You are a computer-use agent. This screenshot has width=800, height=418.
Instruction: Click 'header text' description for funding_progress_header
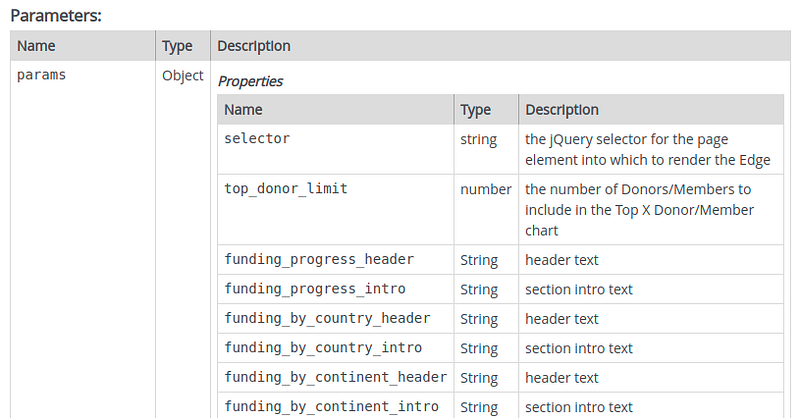pyautogui.click(x=561, y=260)
